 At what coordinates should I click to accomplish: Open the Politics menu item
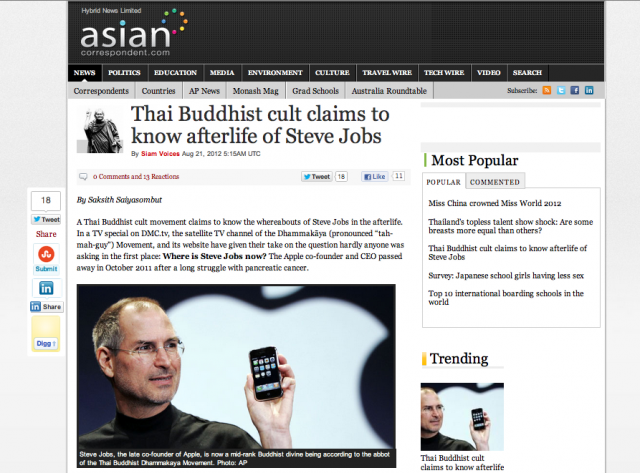click(124, 73)
